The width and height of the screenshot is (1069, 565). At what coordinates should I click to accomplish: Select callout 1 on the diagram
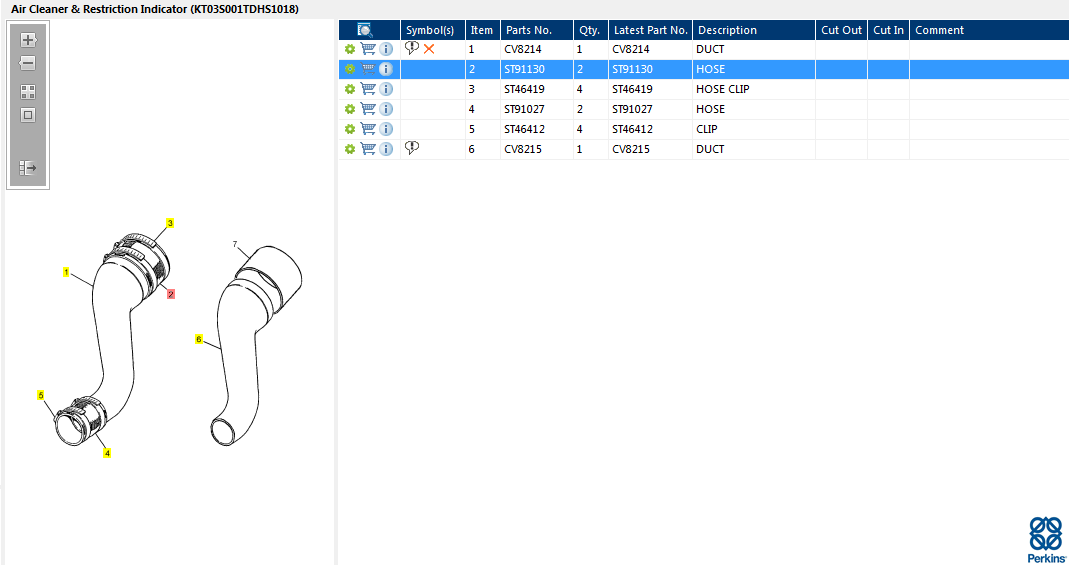(66, 272)
